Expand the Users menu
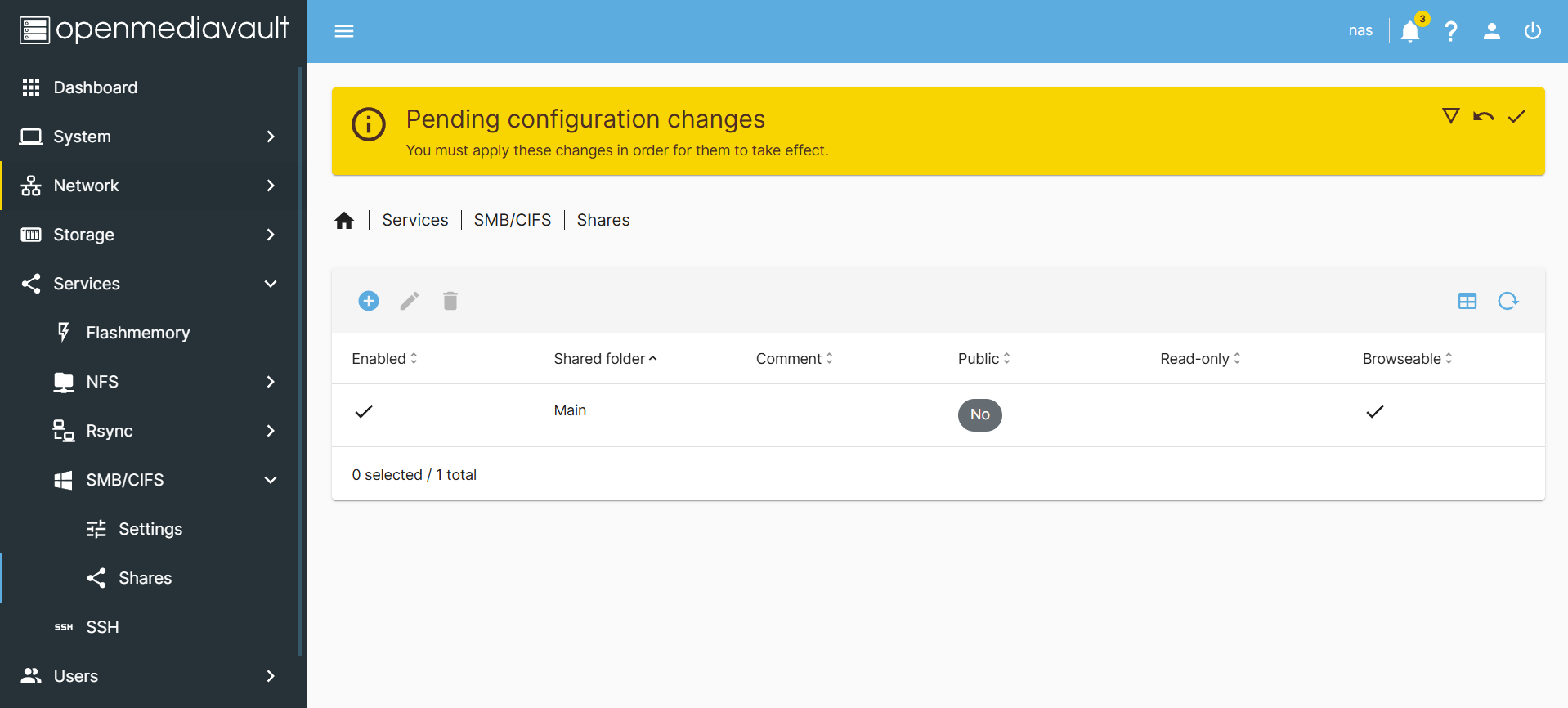1568x708 pixels. 150,676
